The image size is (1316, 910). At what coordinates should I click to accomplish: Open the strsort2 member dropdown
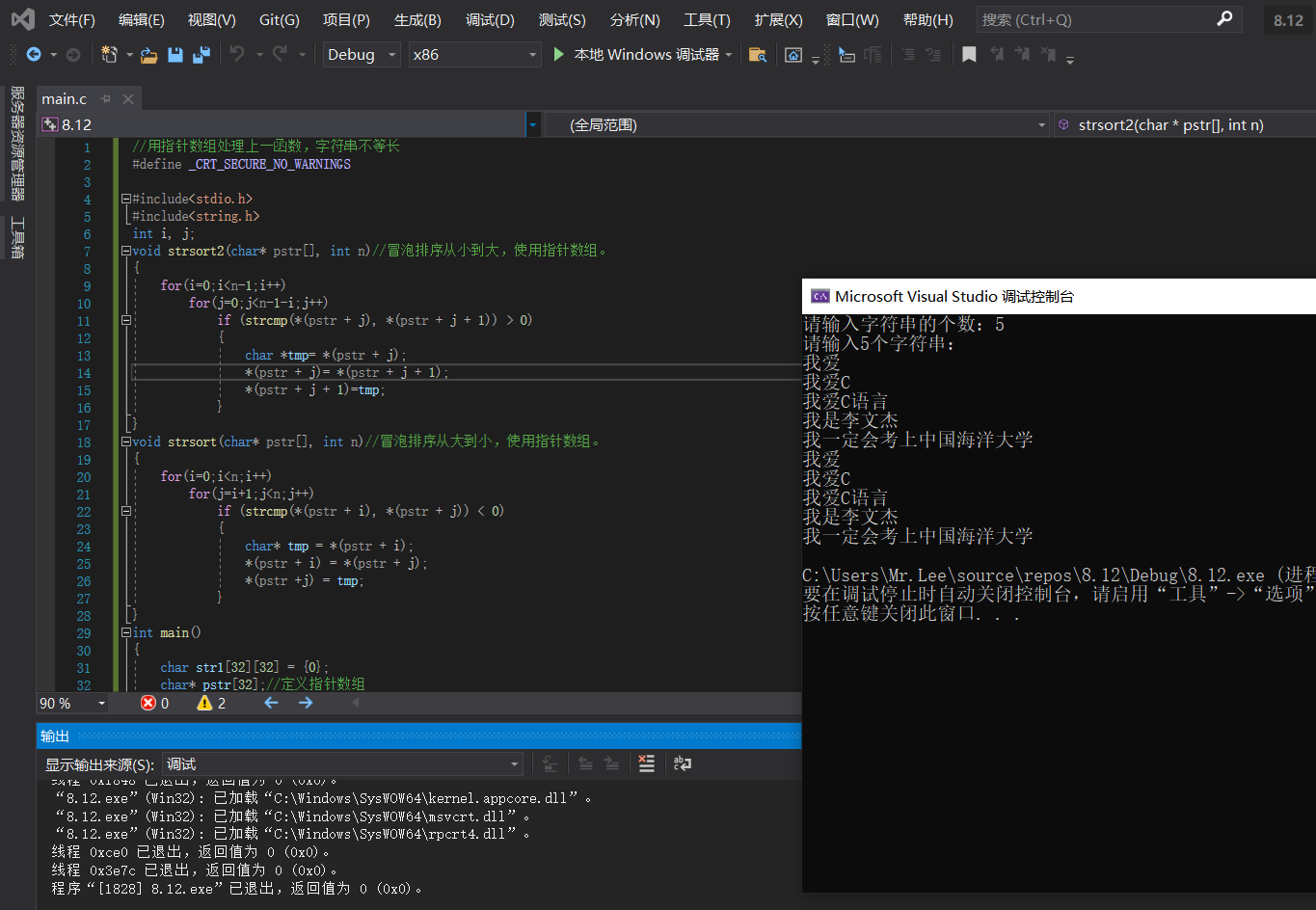1184,124
